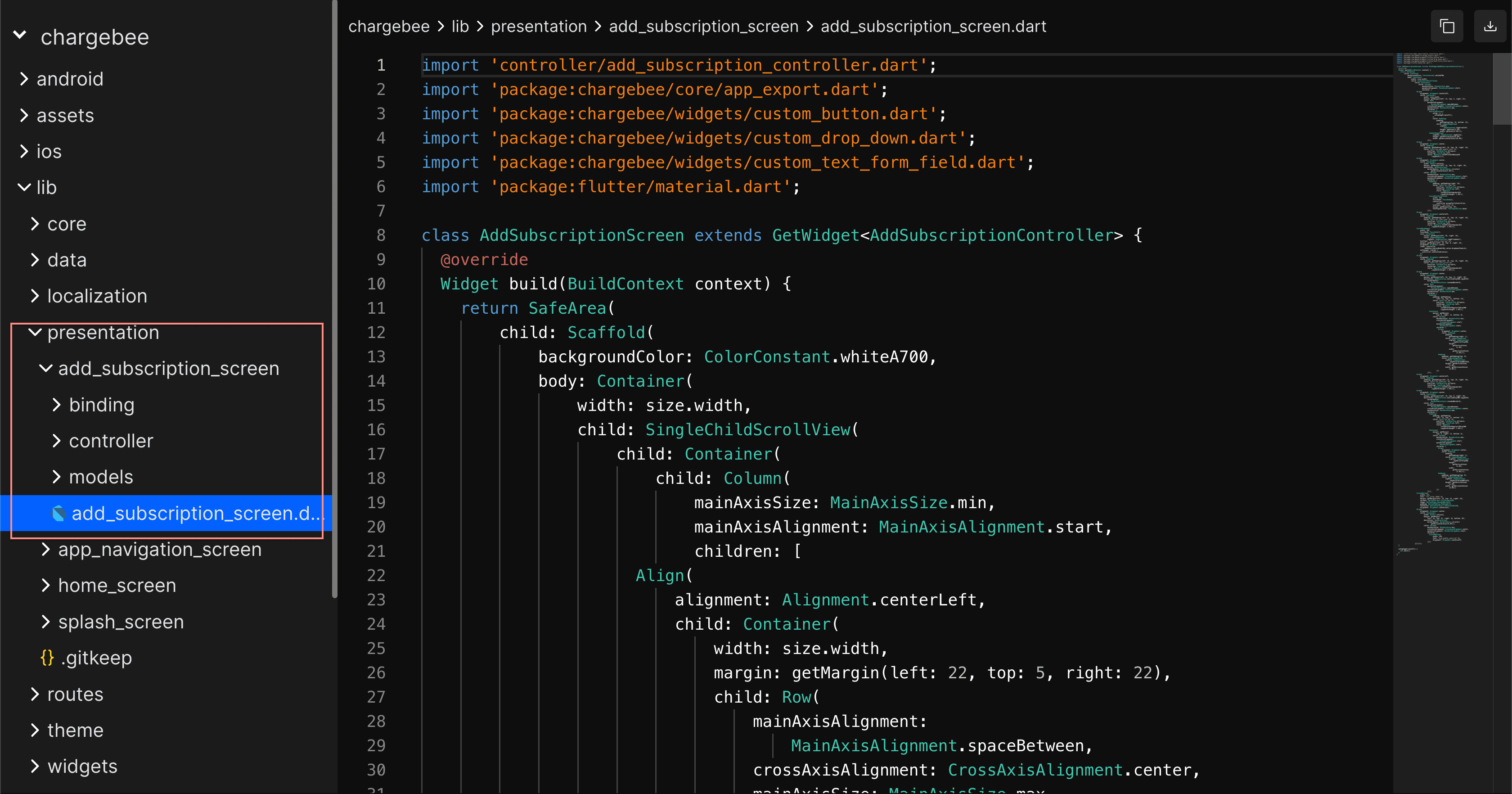Expand the localization folder
Image resolution: width=1512 pixels, height=794 pixels.
pyautogui.click(x=35, y=296)
